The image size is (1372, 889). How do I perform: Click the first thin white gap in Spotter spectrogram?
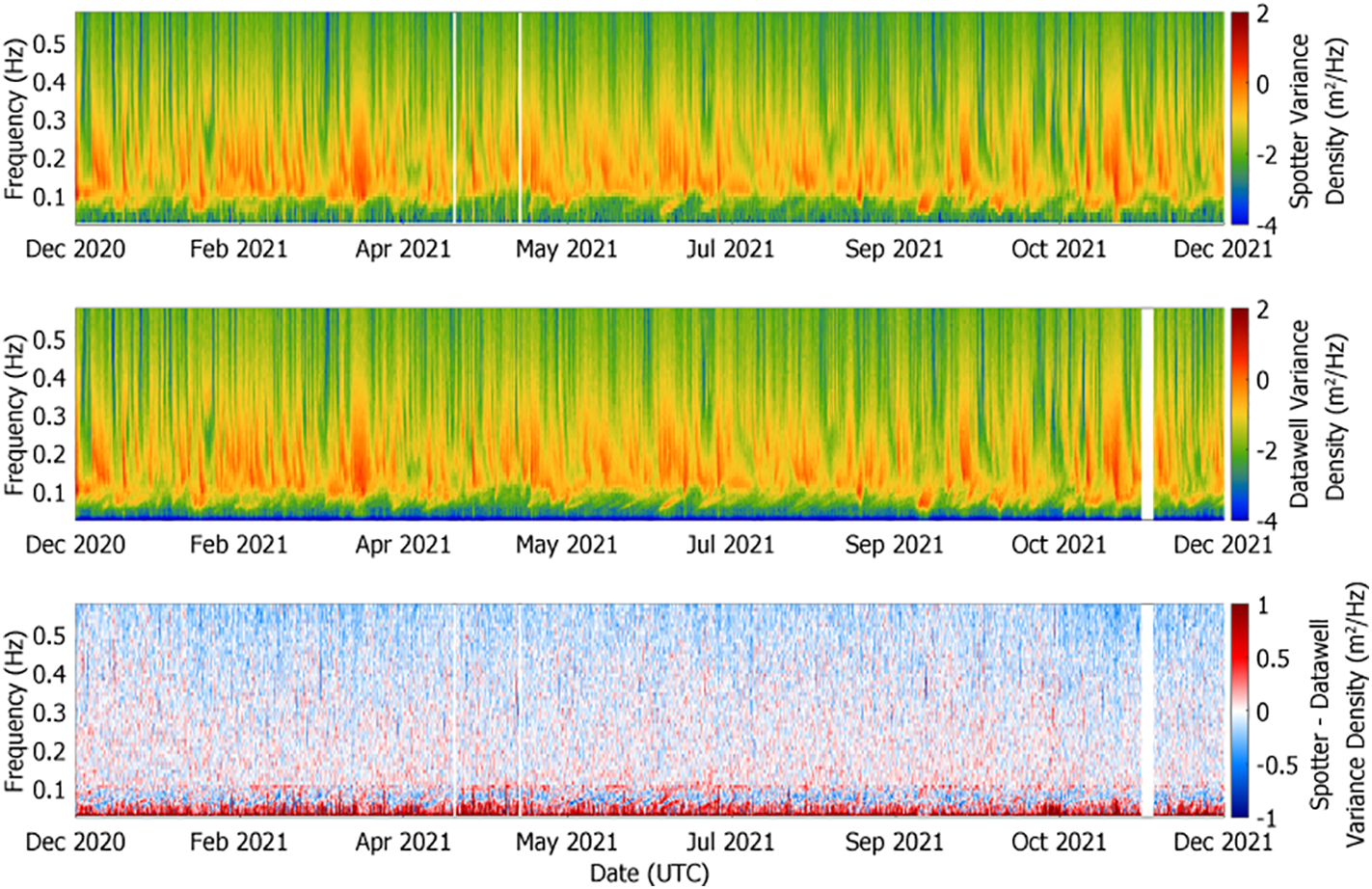pos(454,118)
